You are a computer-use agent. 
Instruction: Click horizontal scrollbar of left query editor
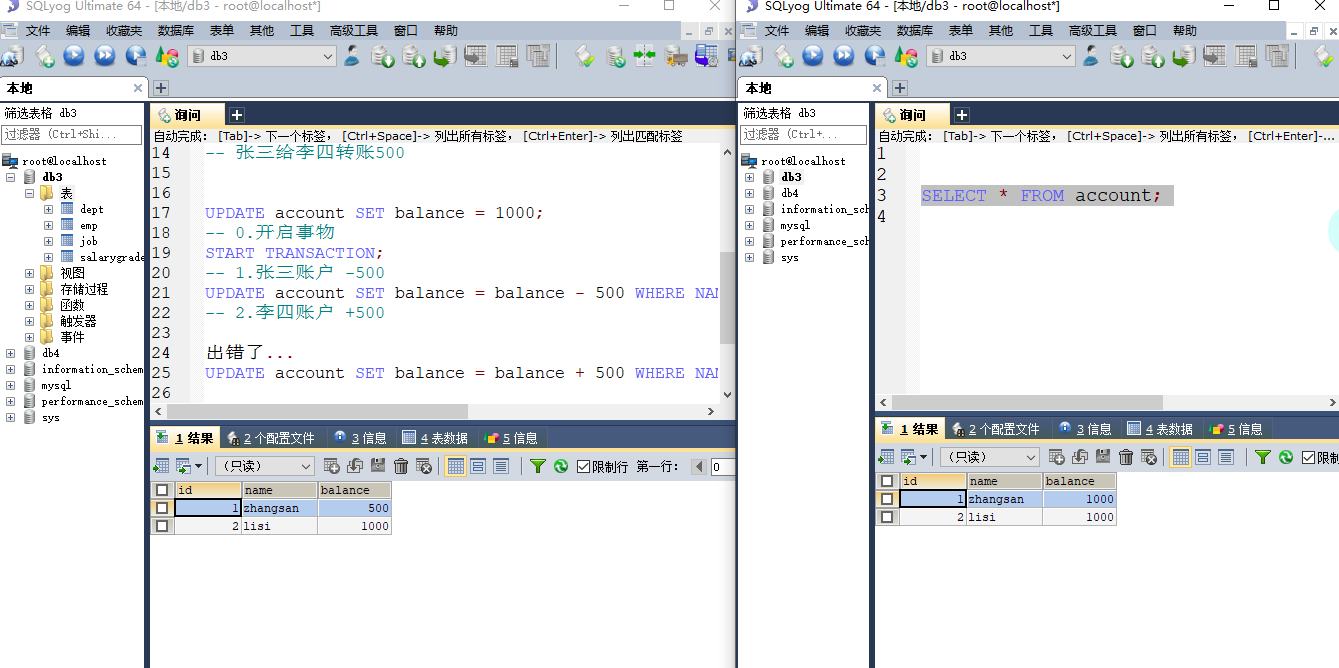[317, 411]
